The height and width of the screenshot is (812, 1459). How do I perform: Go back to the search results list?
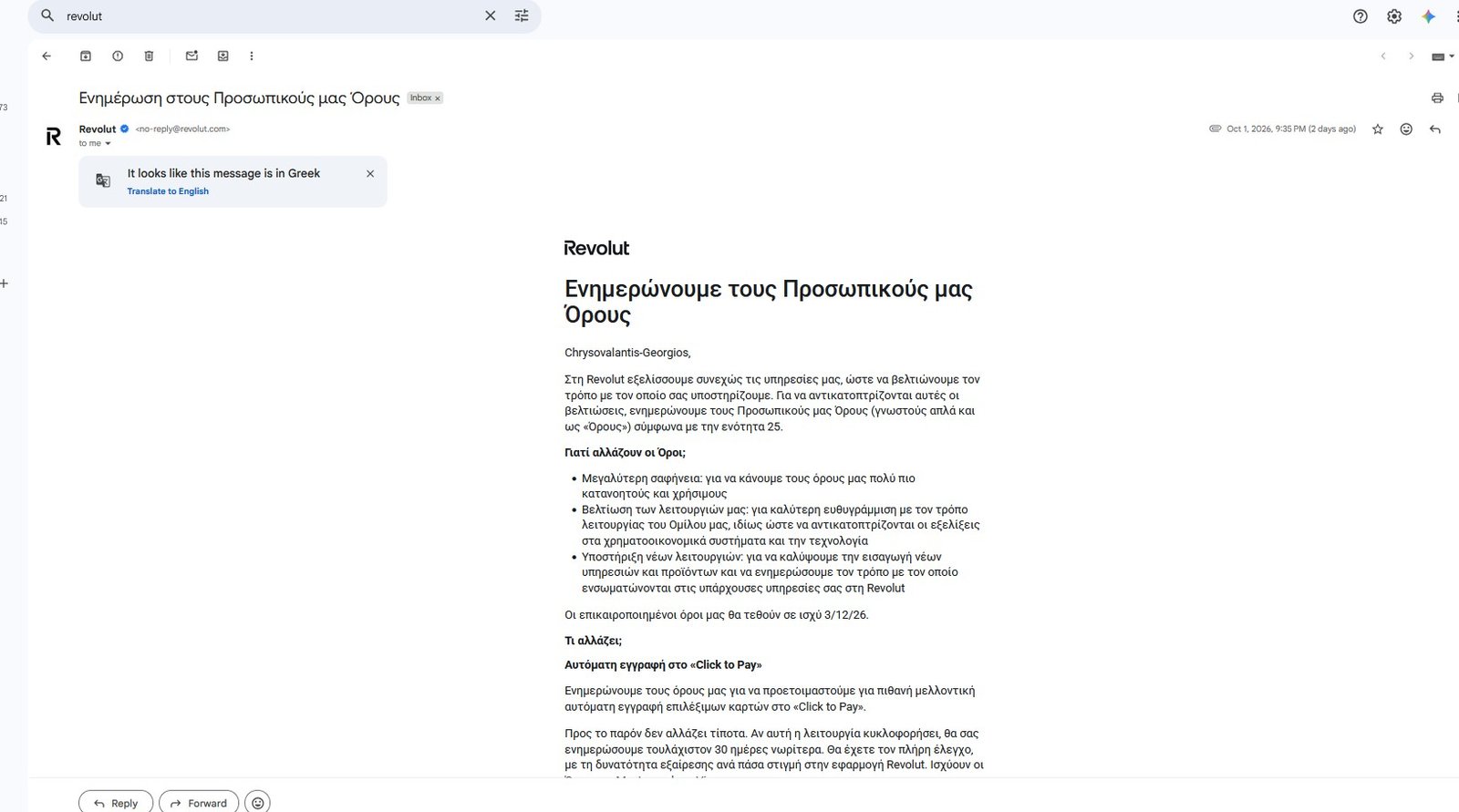tap(47, 56)
